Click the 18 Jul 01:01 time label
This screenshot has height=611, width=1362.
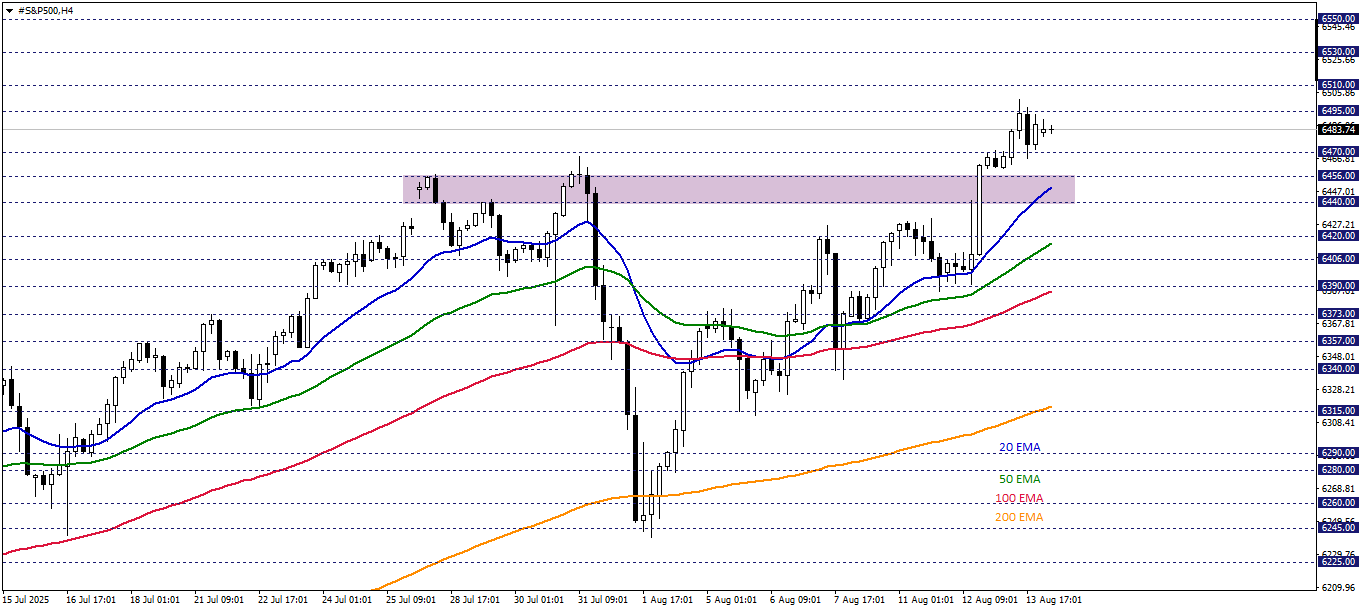point(154,600)
